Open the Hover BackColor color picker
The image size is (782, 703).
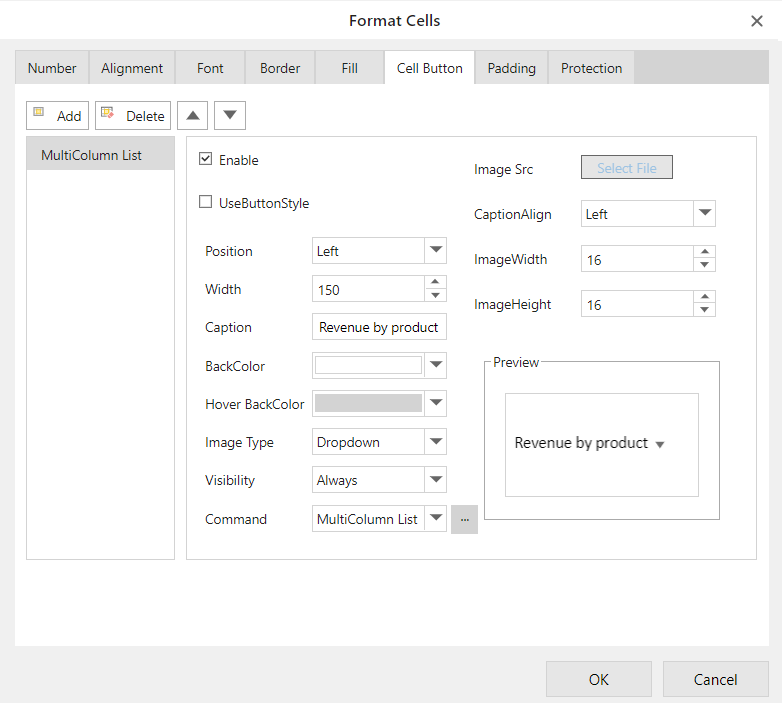pos(435,404)
